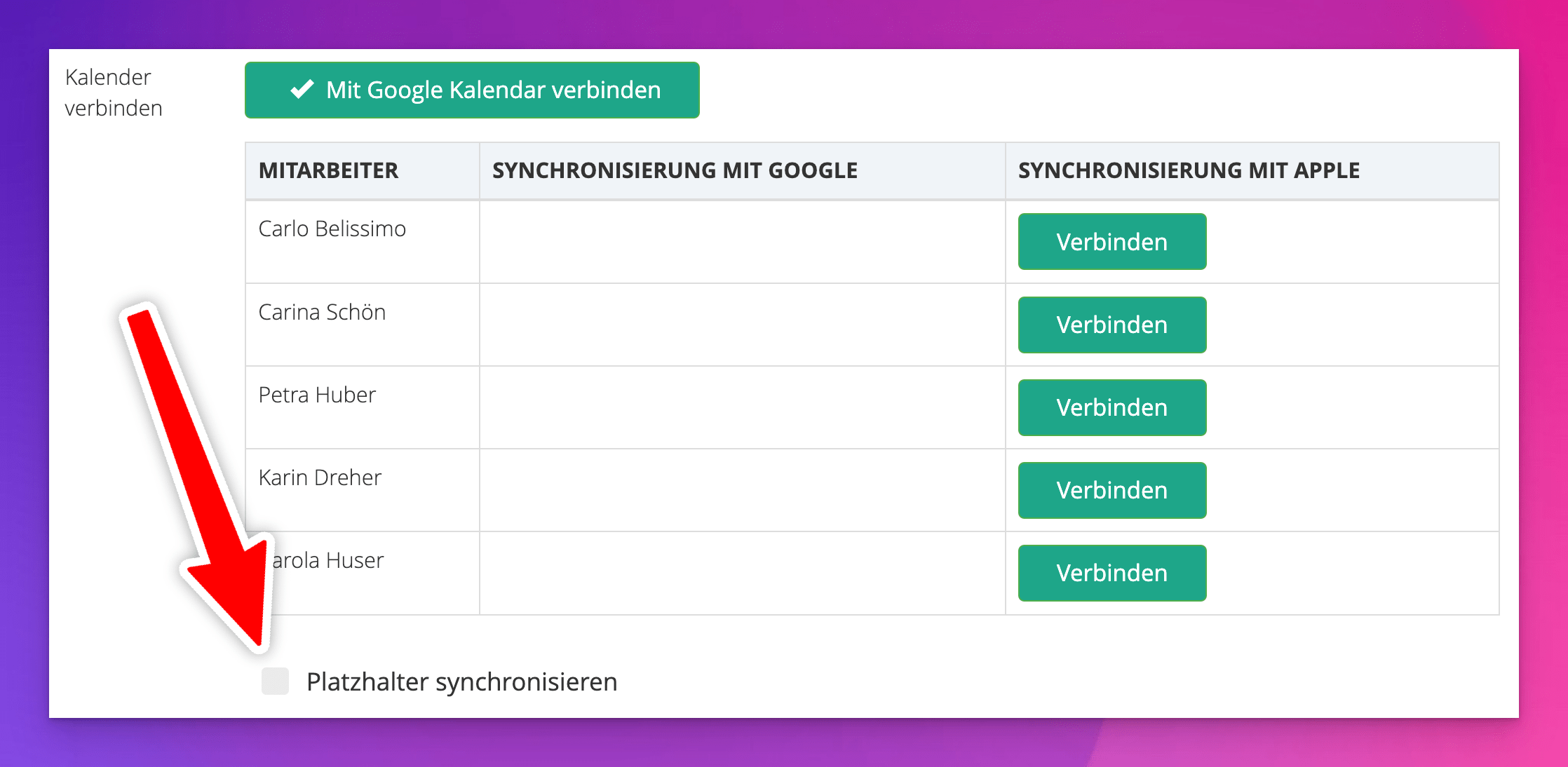Click the Kalender verbinden section label
1568x767 pixels.
point(114,93)
